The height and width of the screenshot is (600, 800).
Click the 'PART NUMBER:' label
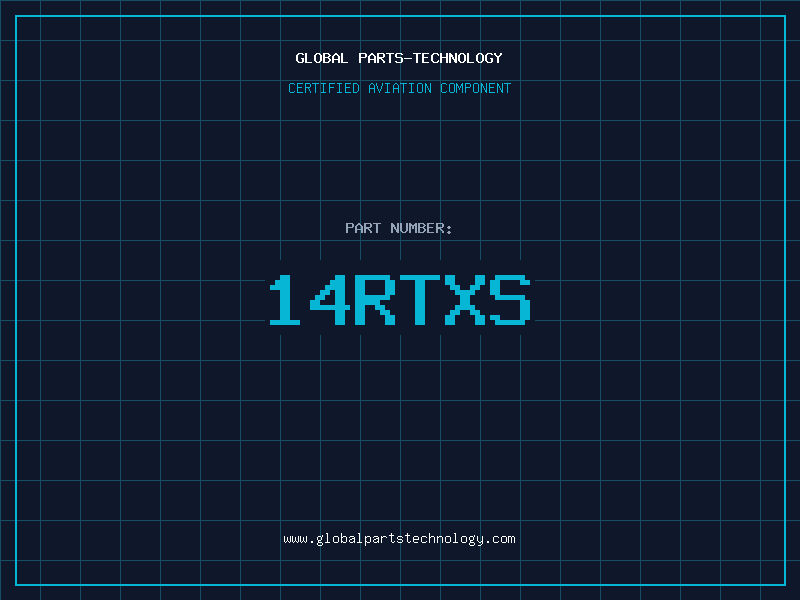(398, 228)
